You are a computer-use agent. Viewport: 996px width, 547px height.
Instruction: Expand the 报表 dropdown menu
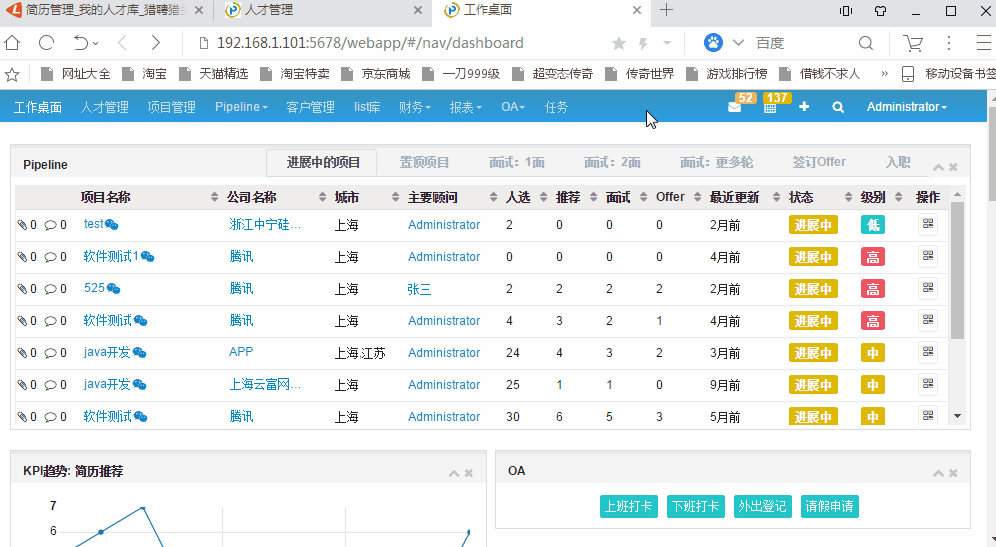pyautogui.click(x=465, y=107)
